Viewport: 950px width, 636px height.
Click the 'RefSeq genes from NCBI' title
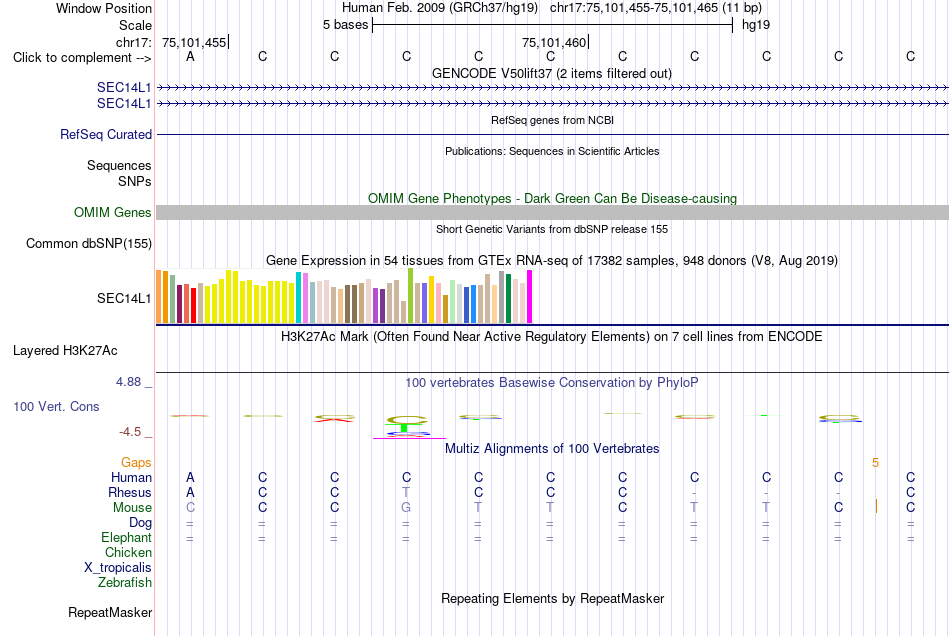pos(553,120)
